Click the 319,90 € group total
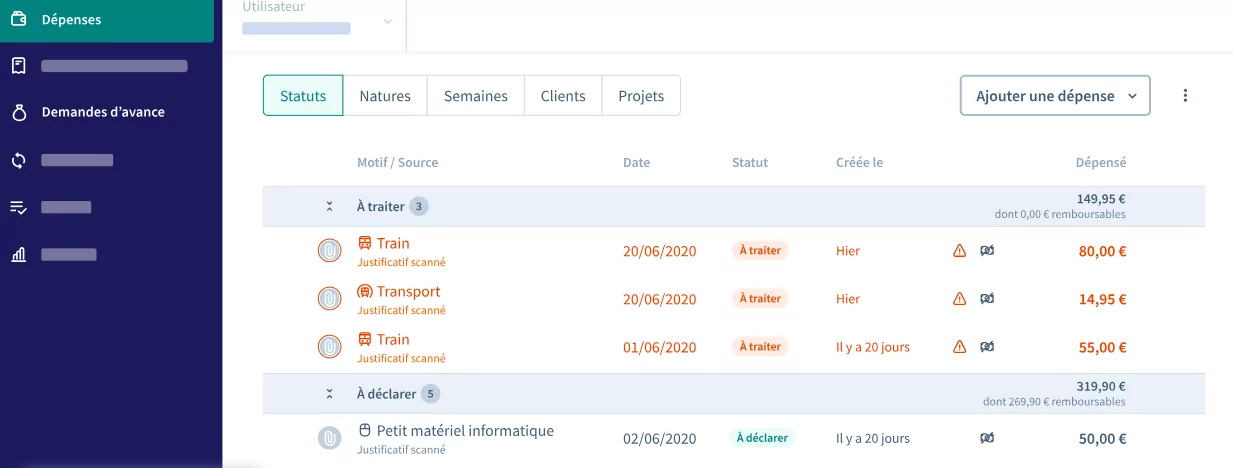The height and width of the screenshot is (468, 1233). (1101, 386)
